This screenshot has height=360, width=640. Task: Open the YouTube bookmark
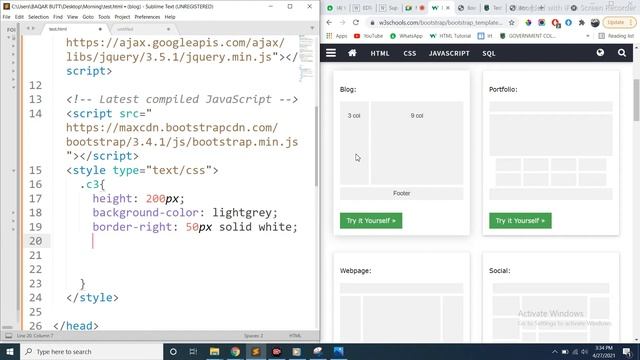(x=368, y=36)
